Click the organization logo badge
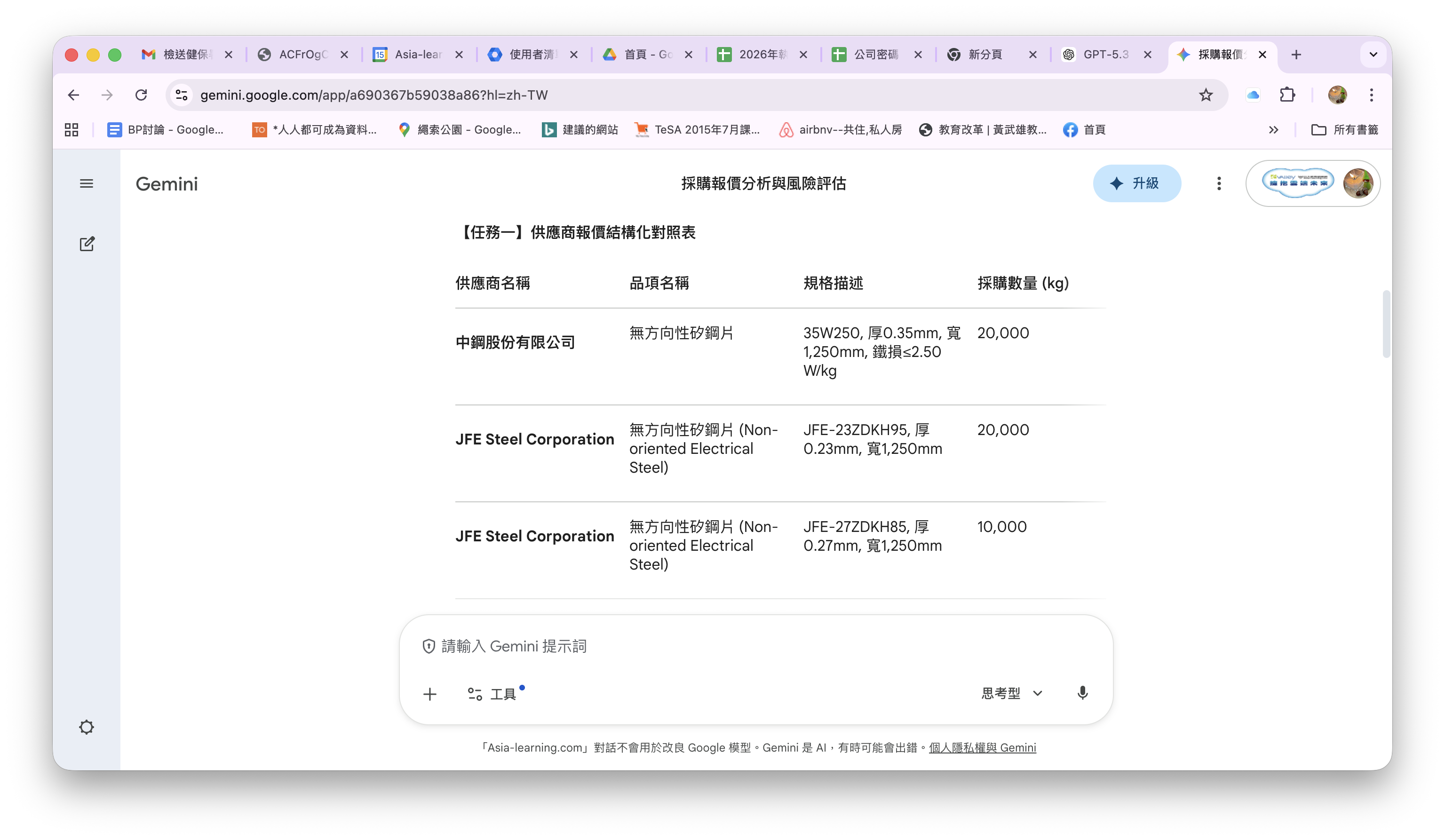This screenshot has height=840, width=1445. click(x=1298, y=183)
